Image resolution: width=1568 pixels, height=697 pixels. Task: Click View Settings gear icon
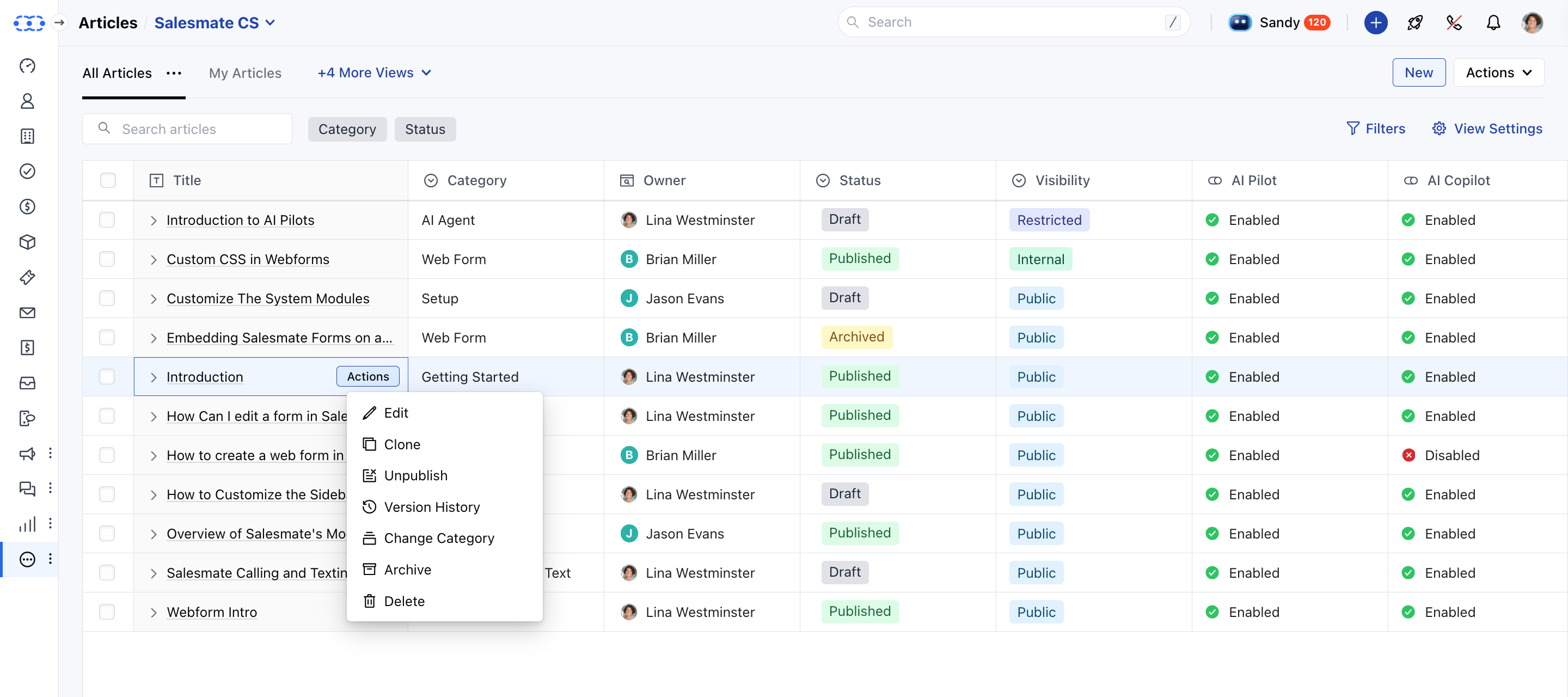[1439, 129]
